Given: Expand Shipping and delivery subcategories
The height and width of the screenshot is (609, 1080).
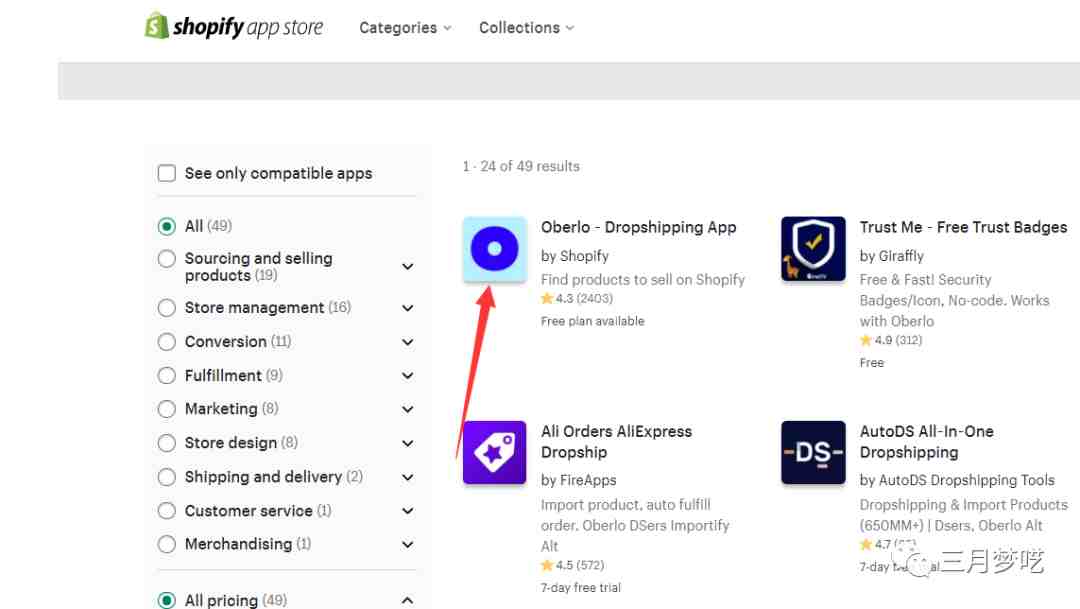Looking at the screenshot, I should tap(408, 477).
